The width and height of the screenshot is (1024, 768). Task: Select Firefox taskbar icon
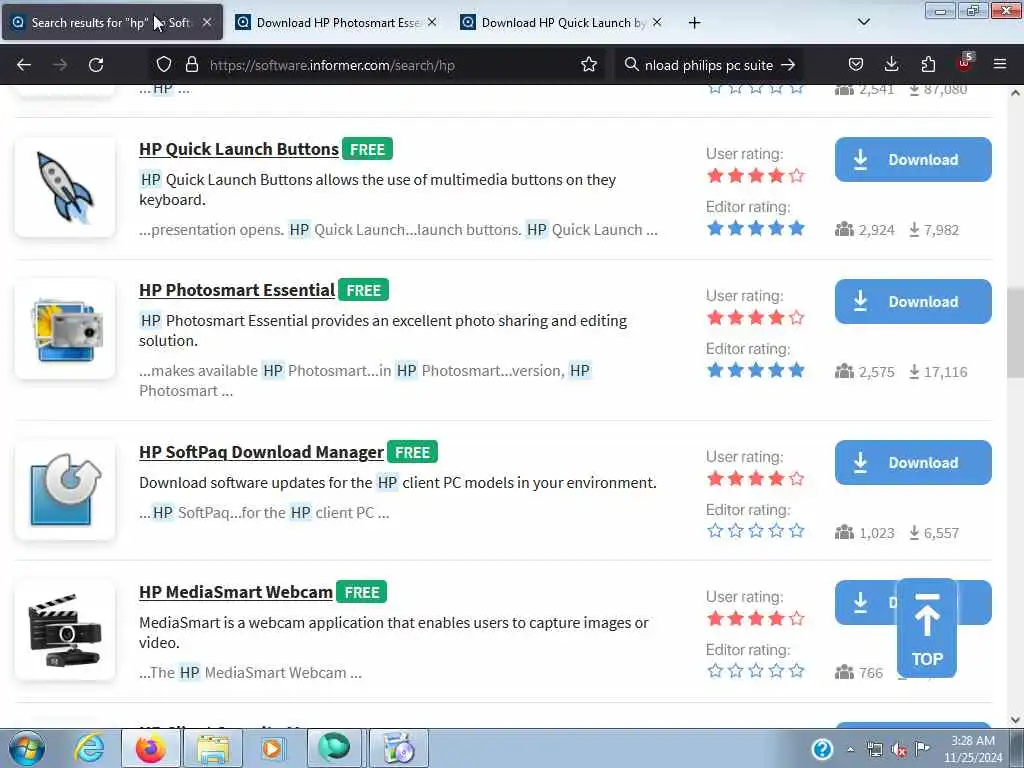tap(150, 748)
